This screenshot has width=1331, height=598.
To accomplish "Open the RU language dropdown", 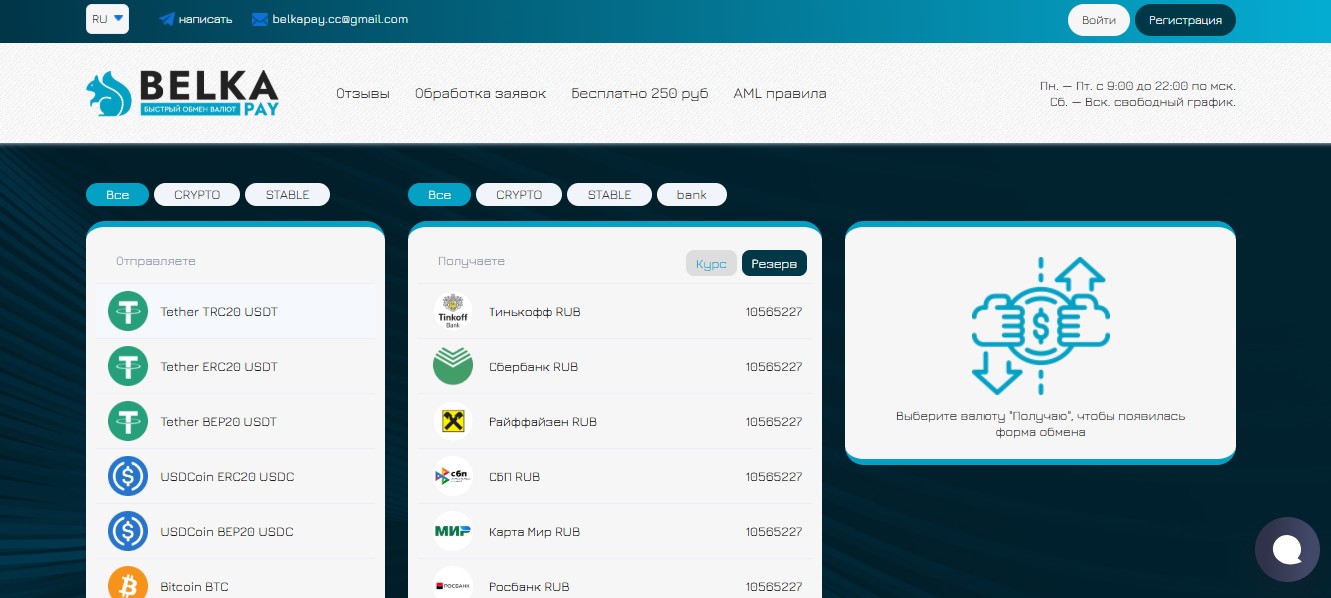I will coord(107,19).
